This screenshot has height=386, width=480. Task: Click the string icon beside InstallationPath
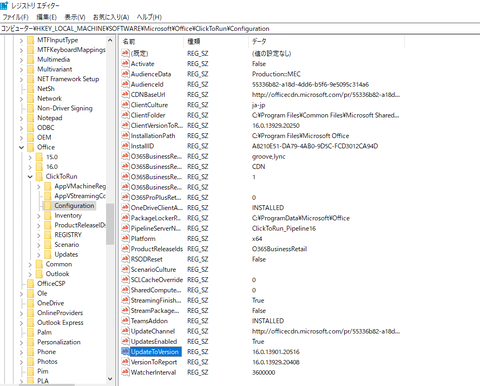tap(125, 135)
